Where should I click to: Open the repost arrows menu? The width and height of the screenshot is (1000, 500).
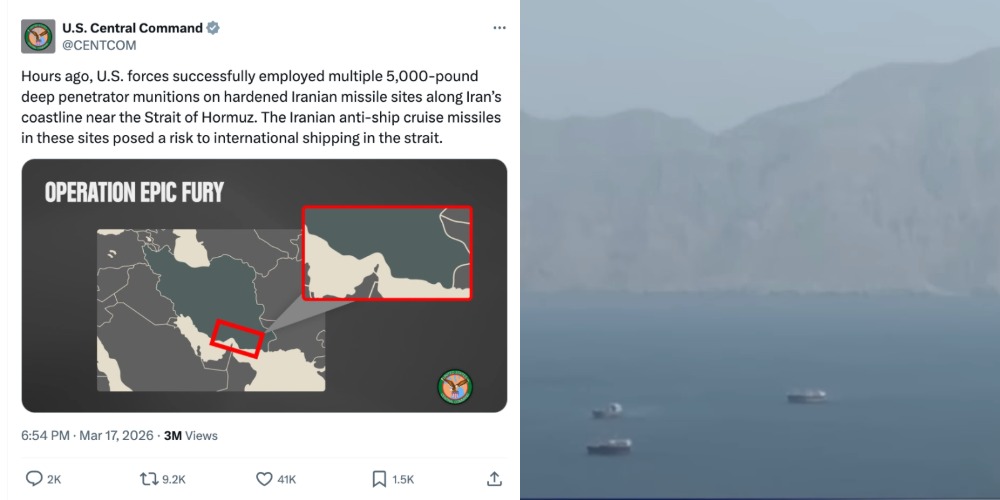point(149,479)
